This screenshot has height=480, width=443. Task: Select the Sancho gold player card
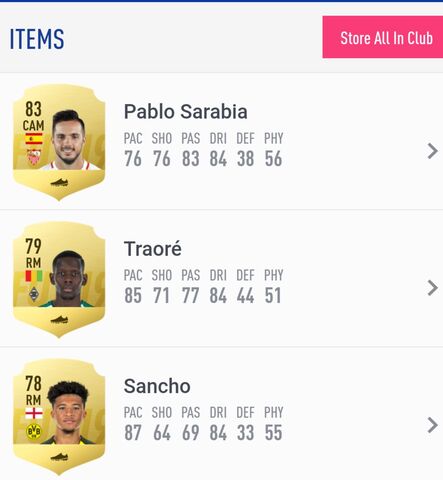[x=59, y=417]
